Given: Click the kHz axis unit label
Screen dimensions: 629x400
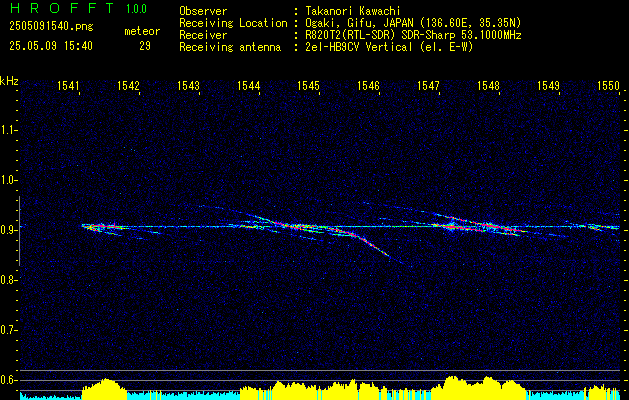Looking at the screenshot, I should (x=9, y=81).
